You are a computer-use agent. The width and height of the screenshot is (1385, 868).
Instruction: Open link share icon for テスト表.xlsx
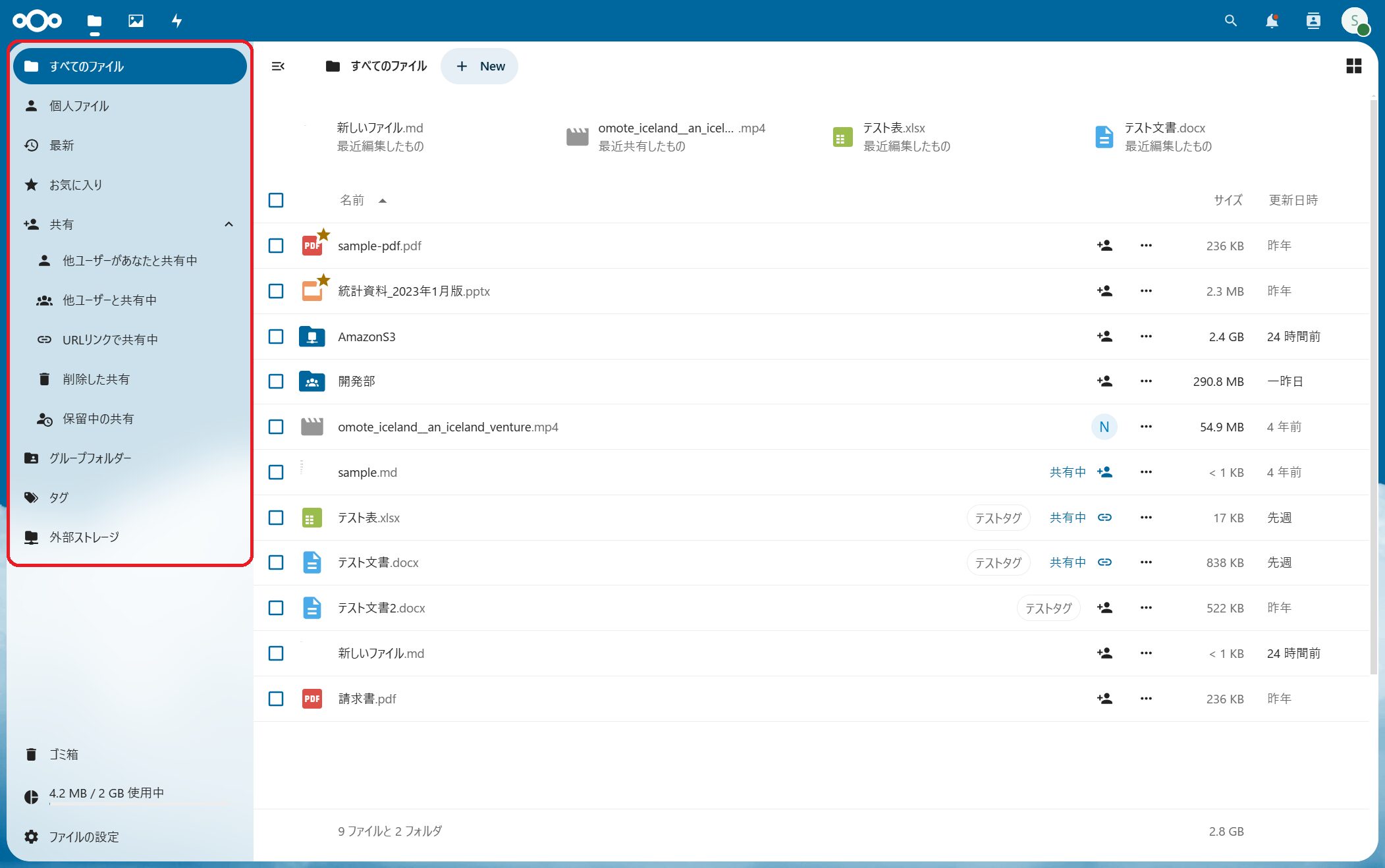(x=1104, y=518)
